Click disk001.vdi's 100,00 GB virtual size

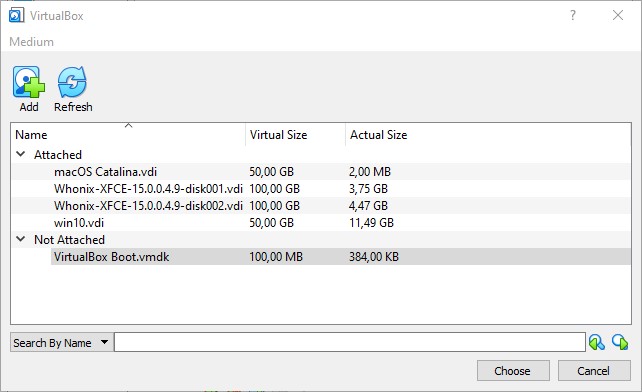[274, 188]
